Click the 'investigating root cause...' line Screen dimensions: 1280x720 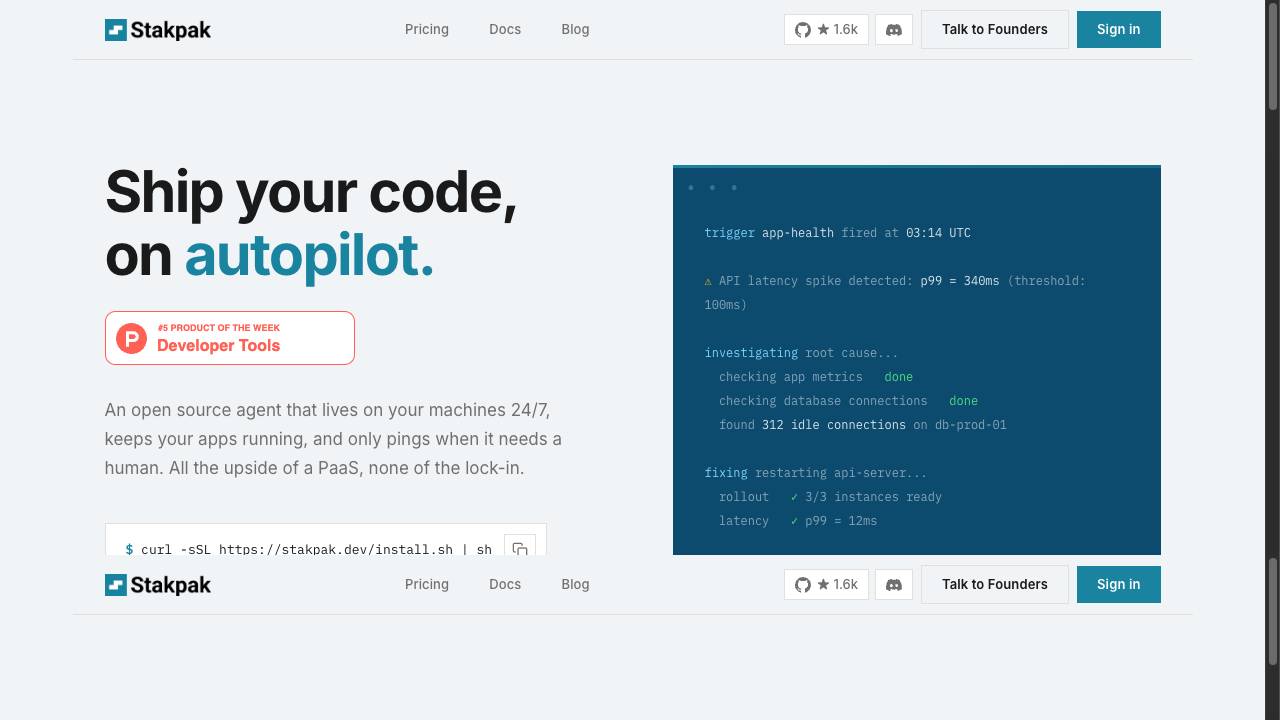point(801,353)
